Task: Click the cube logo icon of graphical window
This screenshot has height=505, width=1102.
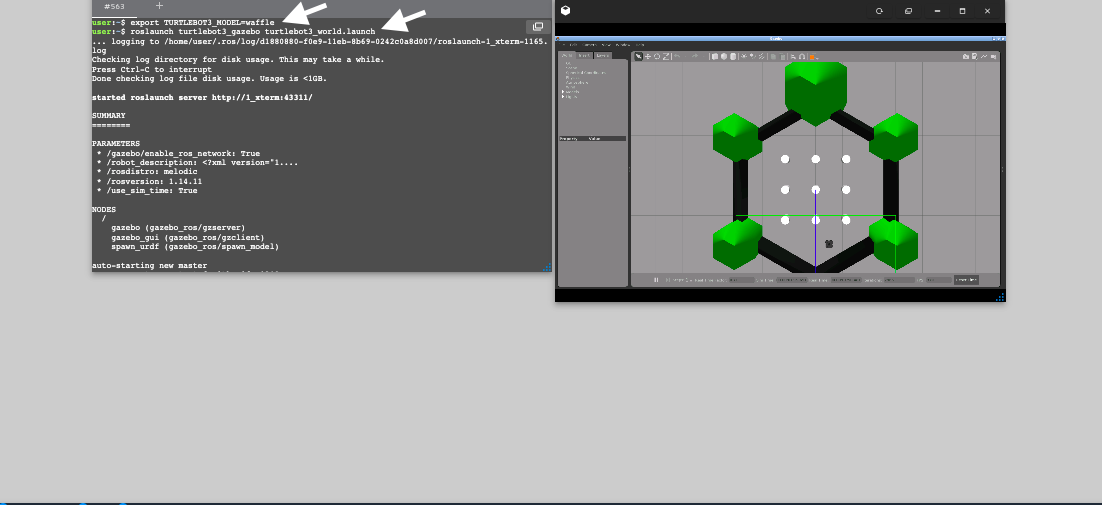Action: (x=566, y=11)
